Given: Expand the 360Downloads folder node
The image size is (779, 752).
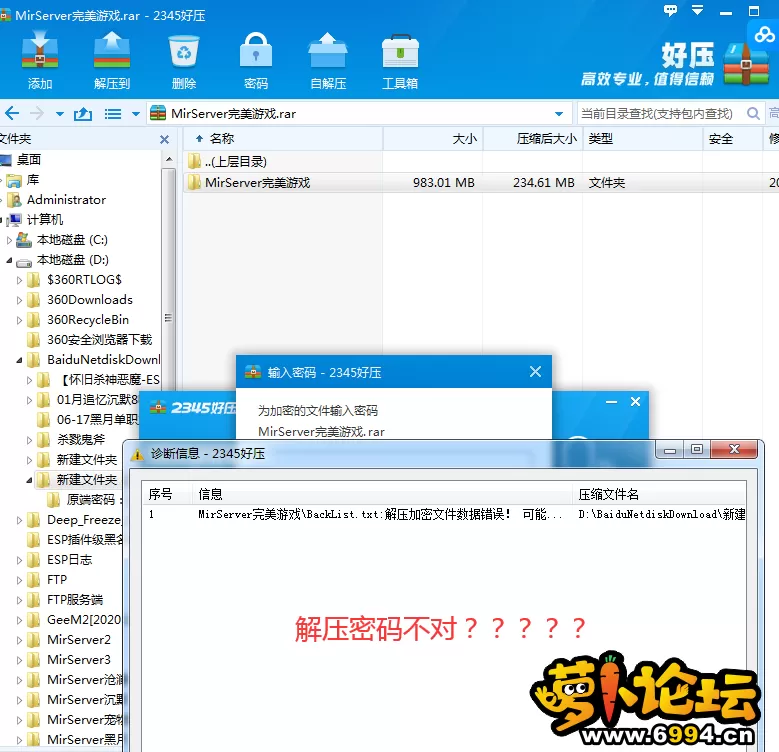Looking at the screenshot, I should click(19, 300).
